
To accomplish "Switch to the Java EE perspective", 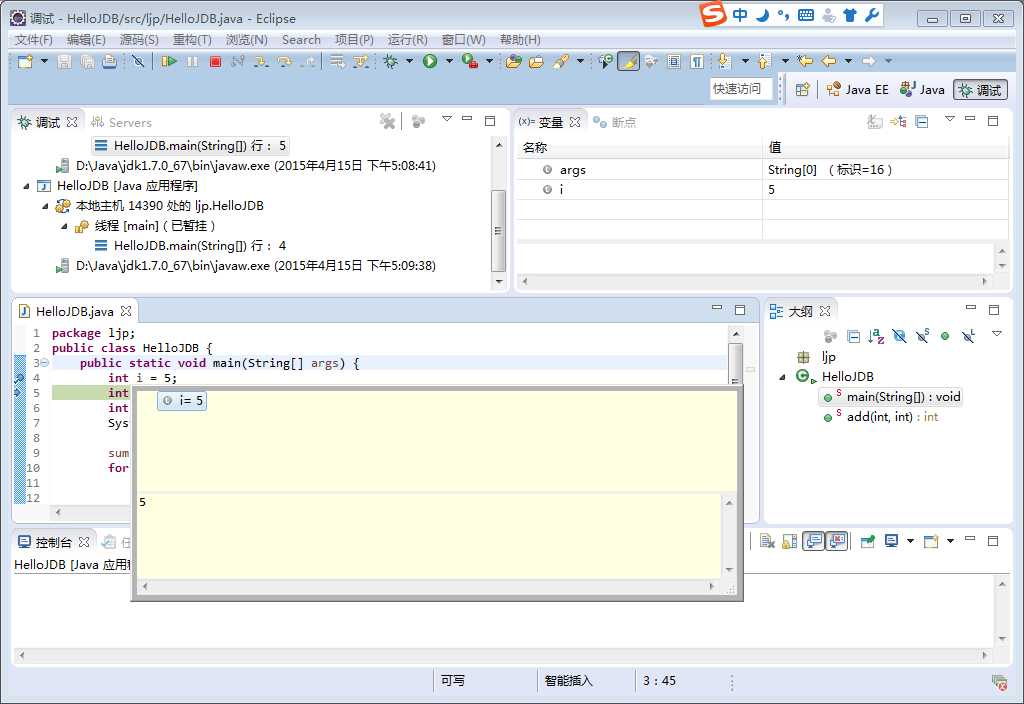I will [x=857, y=89].
